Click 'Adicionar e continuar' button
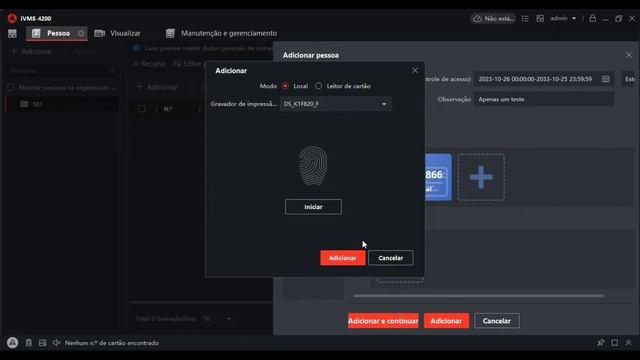640x360 pixels. click(x=383, y=321)
